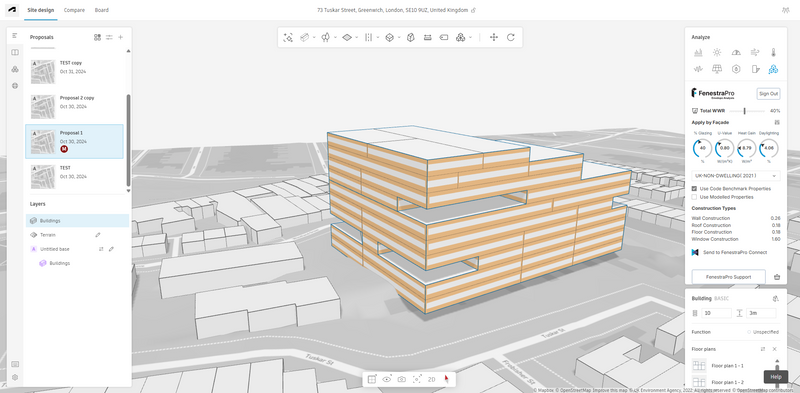Open the sun hours analysis
Viewport: 800px width, 393px height.
click(717, 52)
